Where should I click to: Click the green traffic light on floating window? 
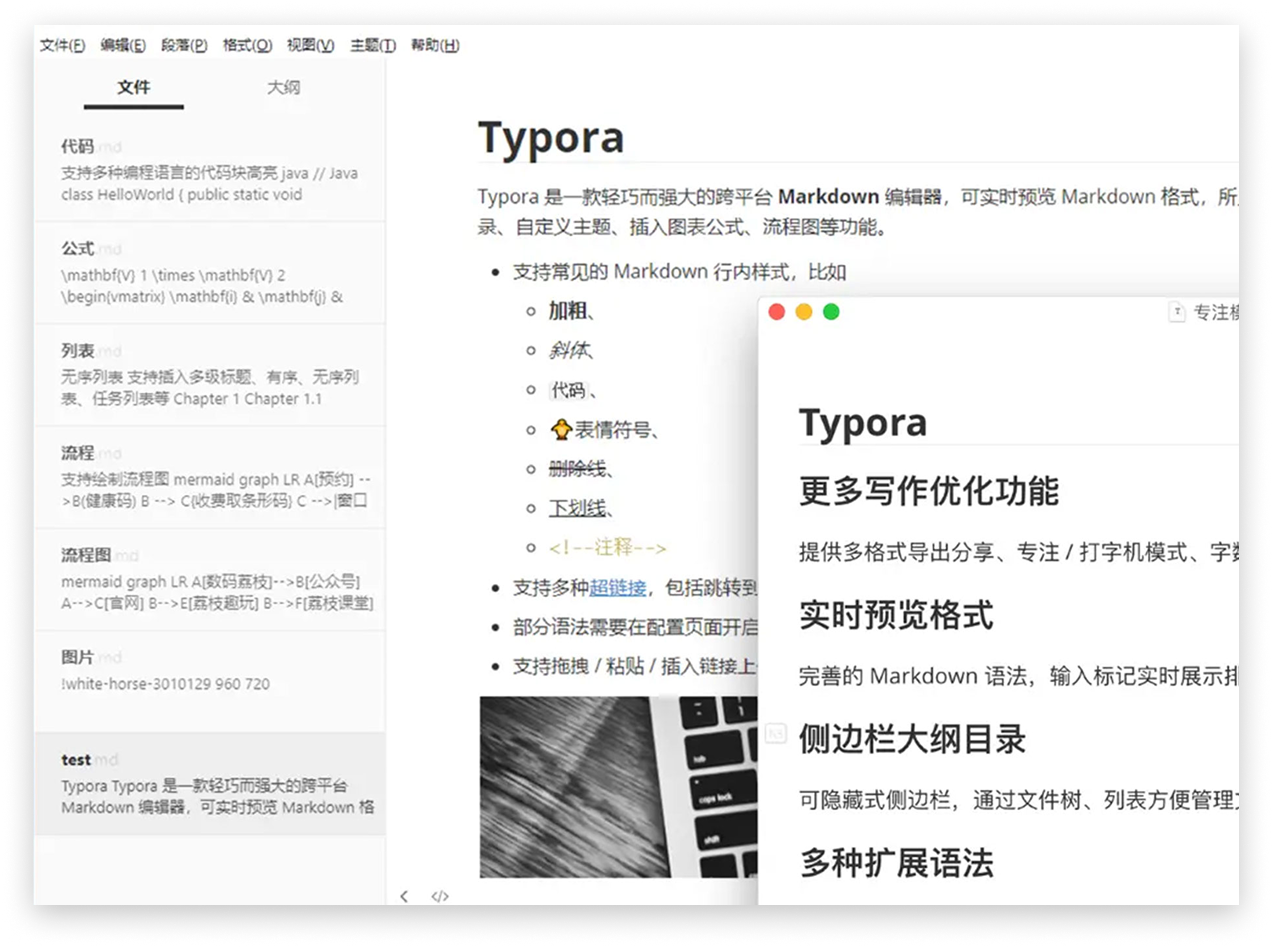coord(831,311)
